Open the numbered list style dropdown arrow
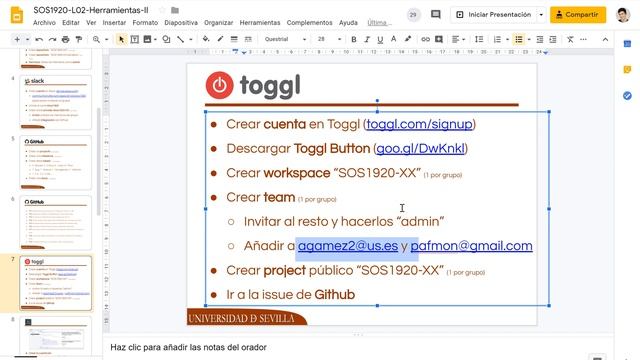Image resolution: width=640 pixels, height=360 pixels. [x=507, y=40]
